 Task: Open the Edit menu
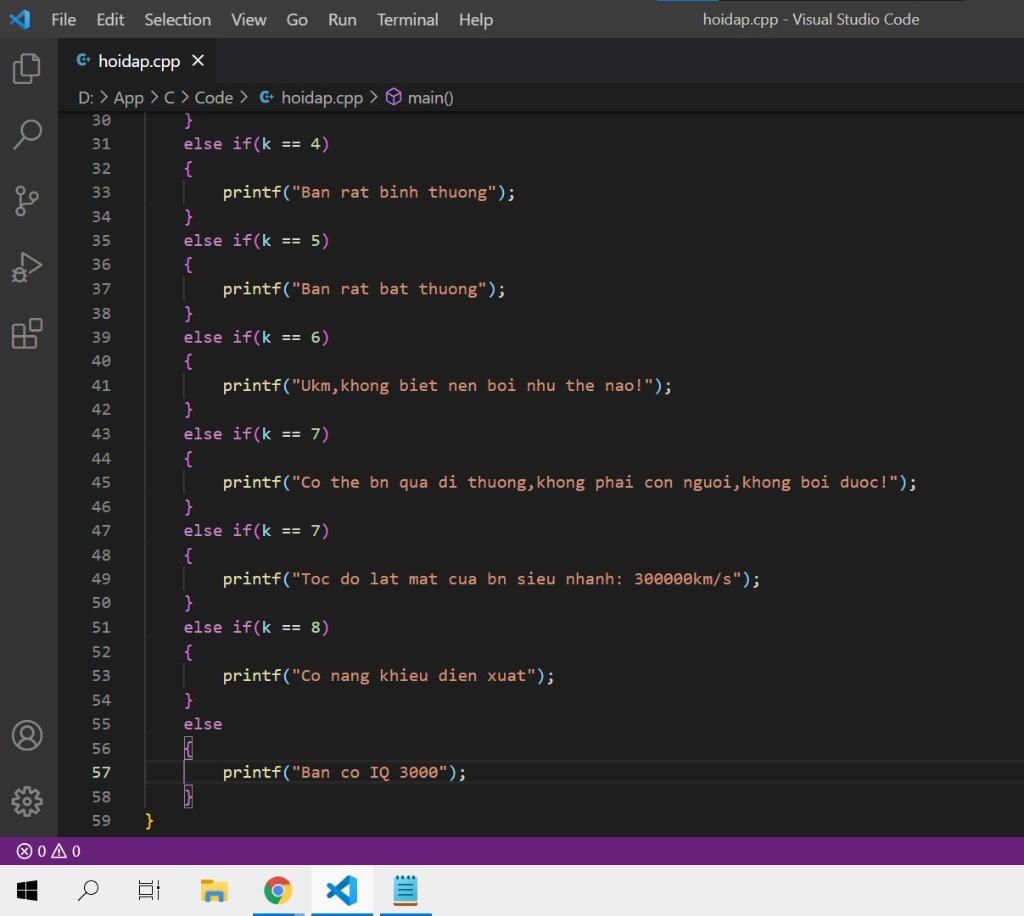[x=110, y=20]
